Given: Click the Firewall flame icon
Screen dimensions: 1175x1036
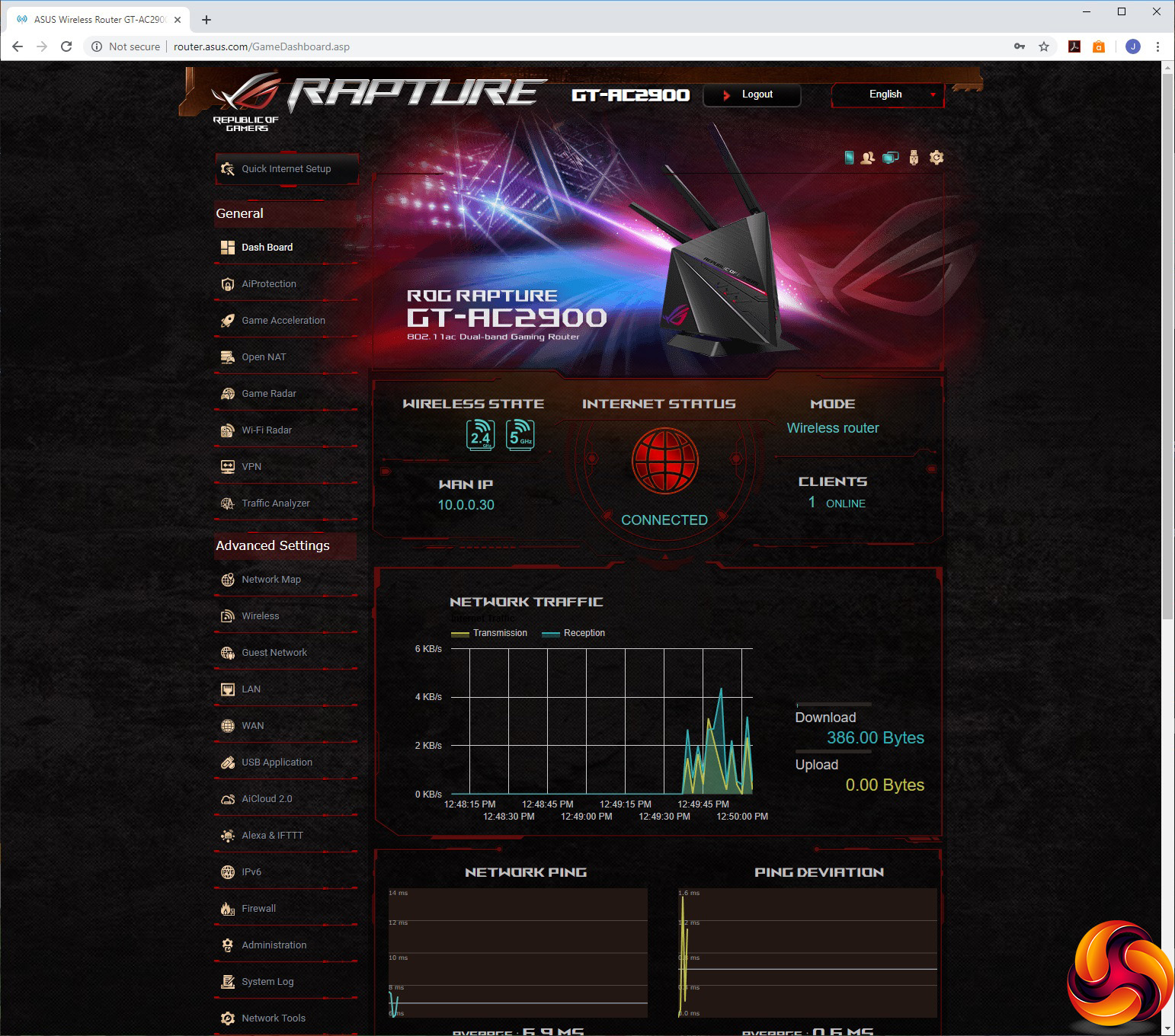Looking at the screenshot, I should 228,909.
